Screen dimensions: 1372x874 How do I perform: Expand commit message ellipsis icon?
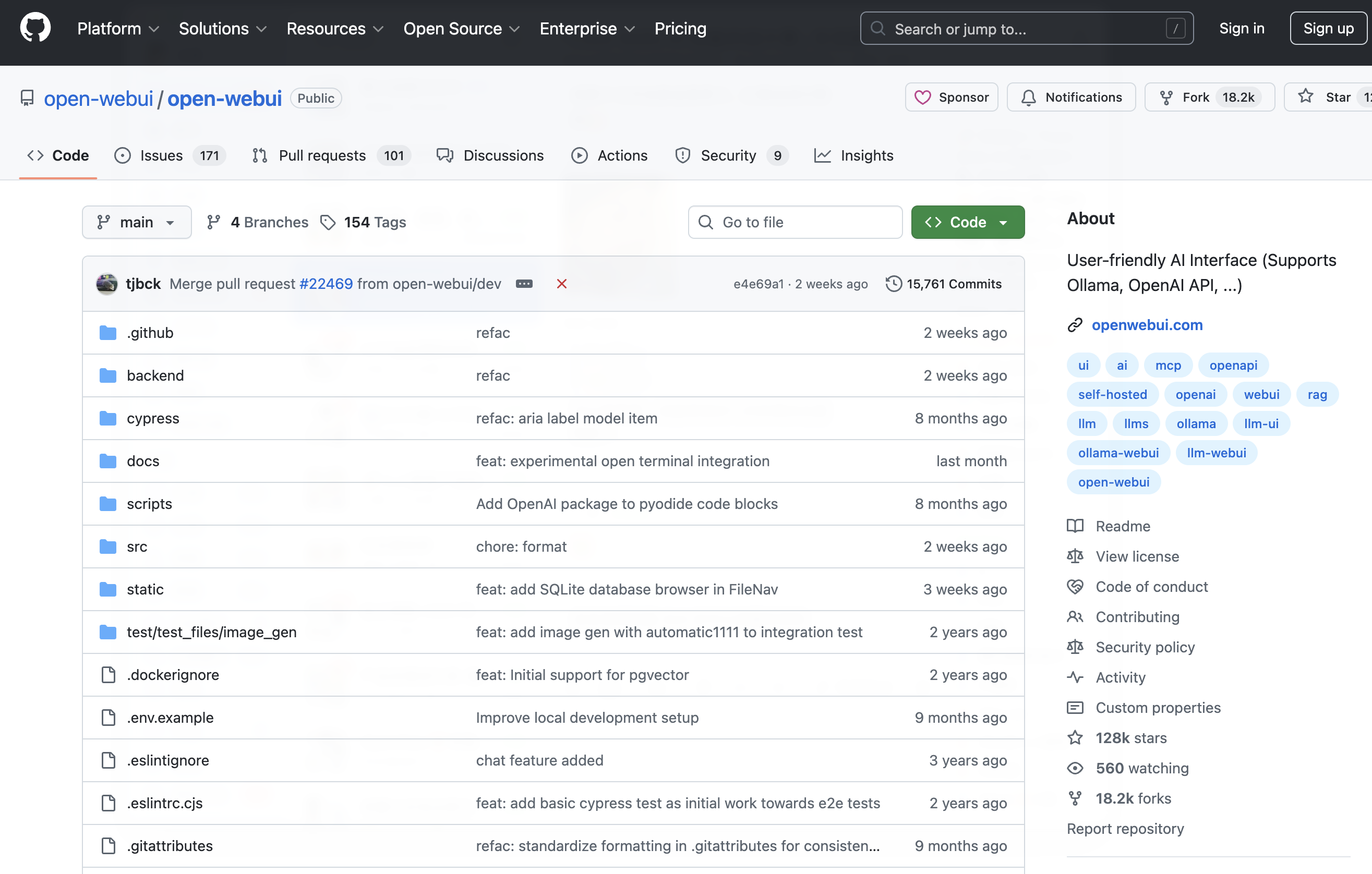tap(524, 284)
